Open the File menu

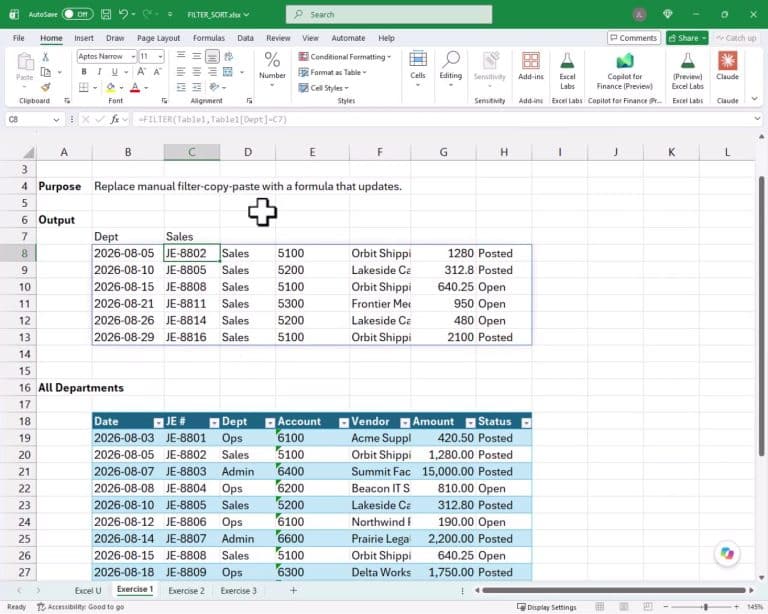(x=19, y=38)
